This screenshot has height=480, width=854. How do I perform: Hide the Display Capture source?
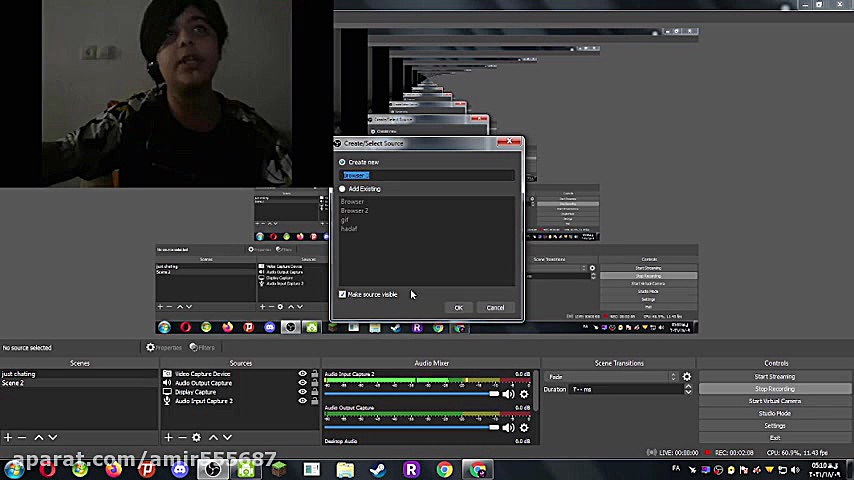(302, 392)
